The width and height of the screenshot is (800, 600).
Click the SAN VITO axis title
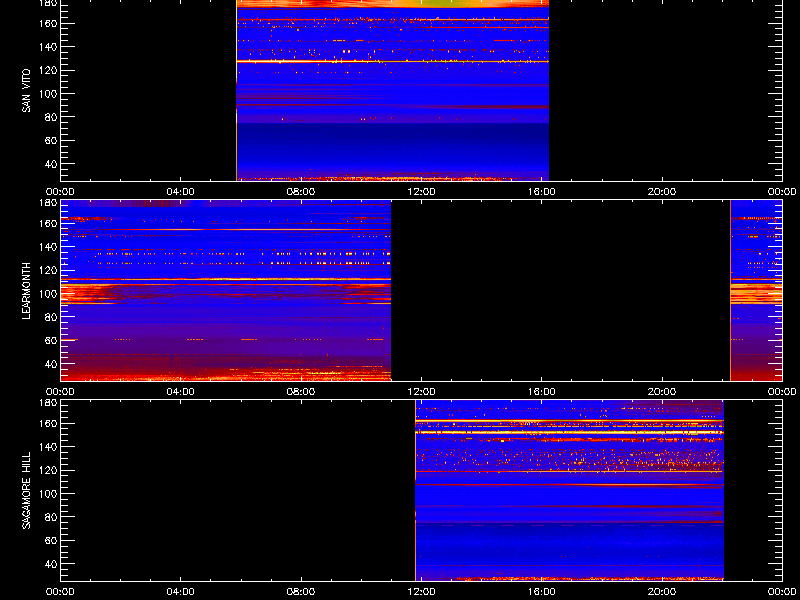[x=26, y=91]
